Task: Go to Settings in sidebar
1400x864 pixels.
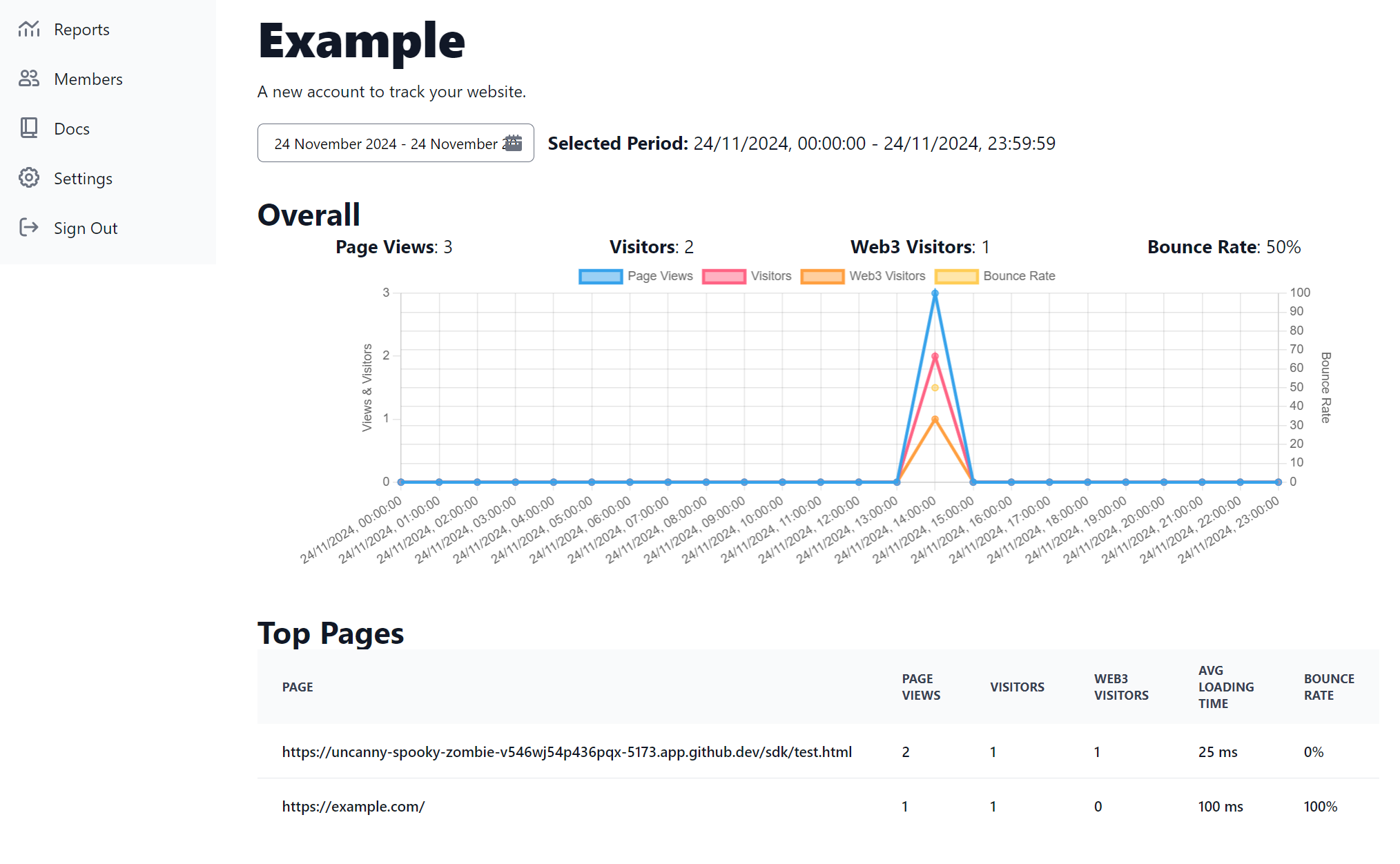Action: tap(83, 179)
